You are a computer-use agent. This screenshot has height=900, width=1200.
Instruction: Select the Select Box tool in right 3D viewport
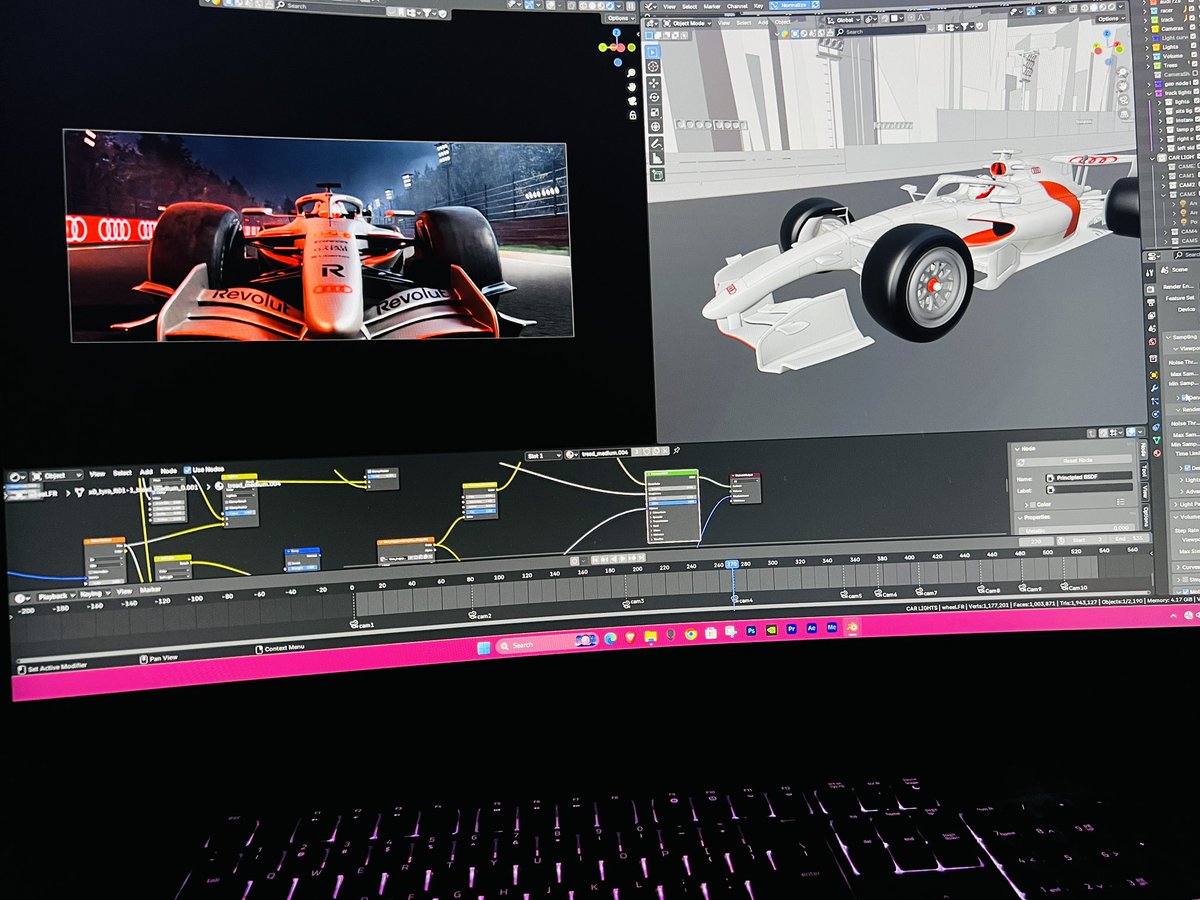pos(653,52)
